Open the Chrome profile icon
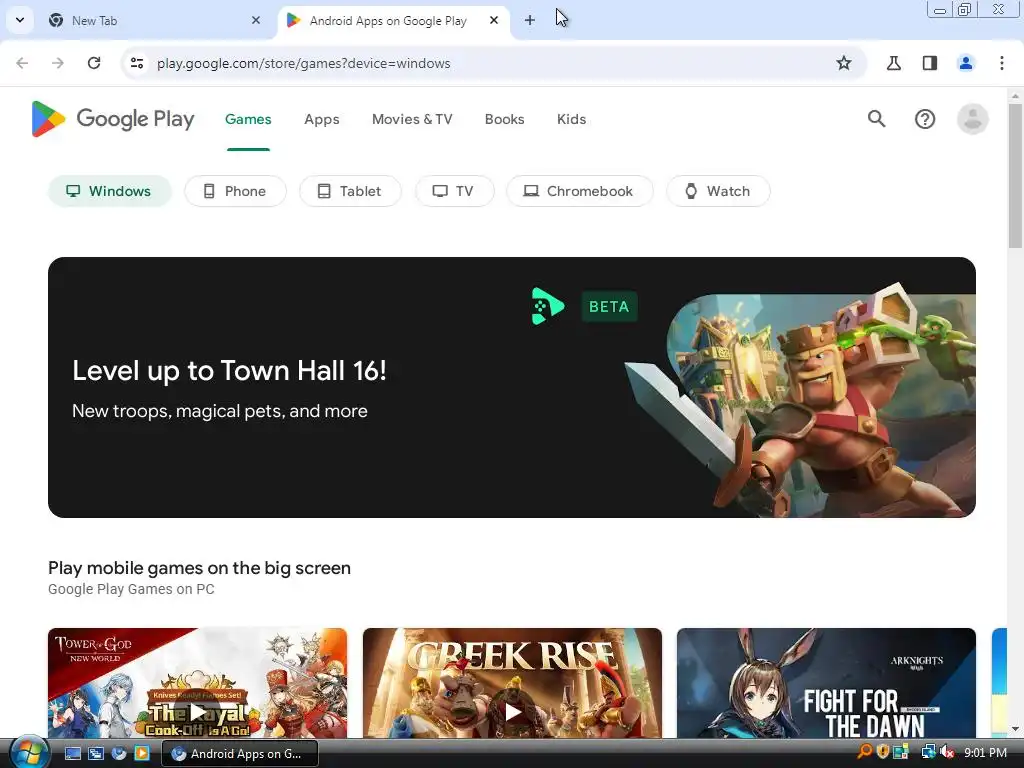 pyautogui.click(x=966, y=63)
